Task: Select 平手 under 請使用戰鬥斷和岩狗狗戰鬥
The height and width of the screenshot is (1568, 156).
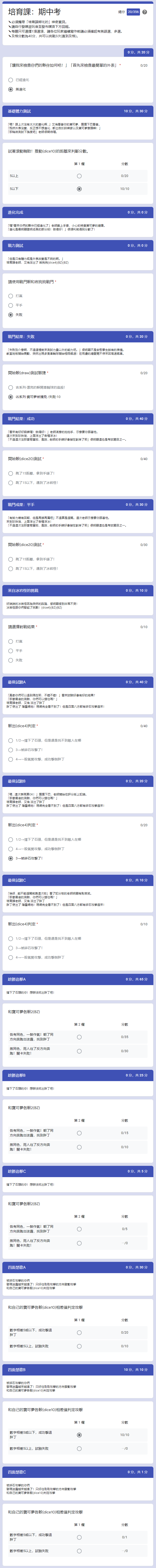Action: 10,305
